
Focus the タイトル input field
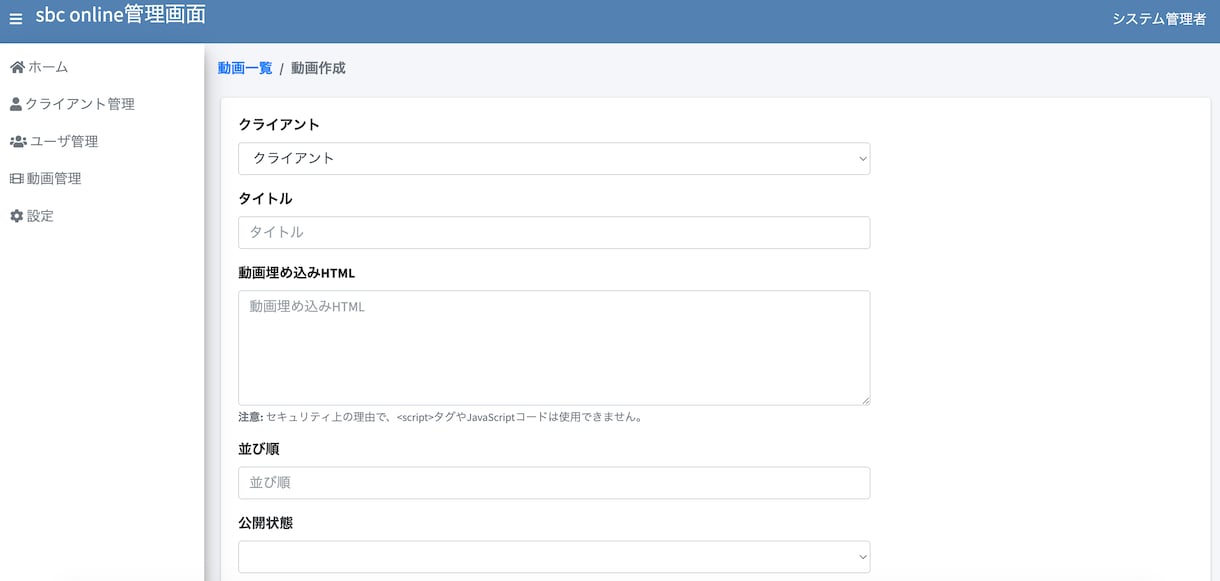(554, 232)
